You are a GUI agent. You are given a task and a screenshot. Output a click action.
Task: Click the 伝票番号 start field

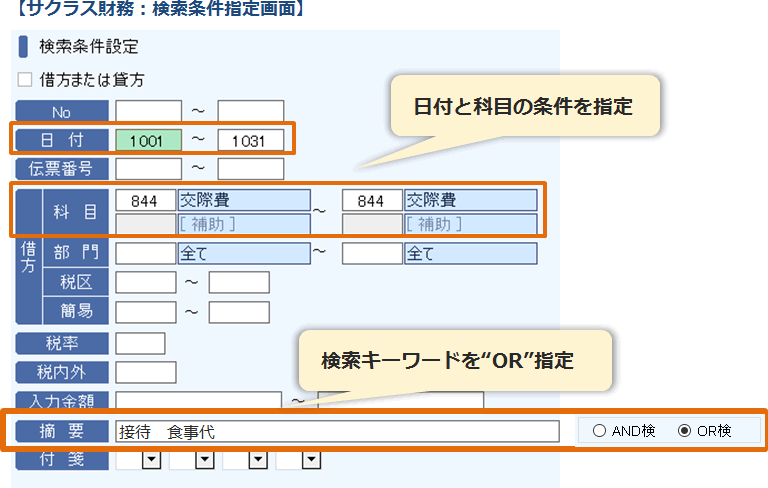148,169
